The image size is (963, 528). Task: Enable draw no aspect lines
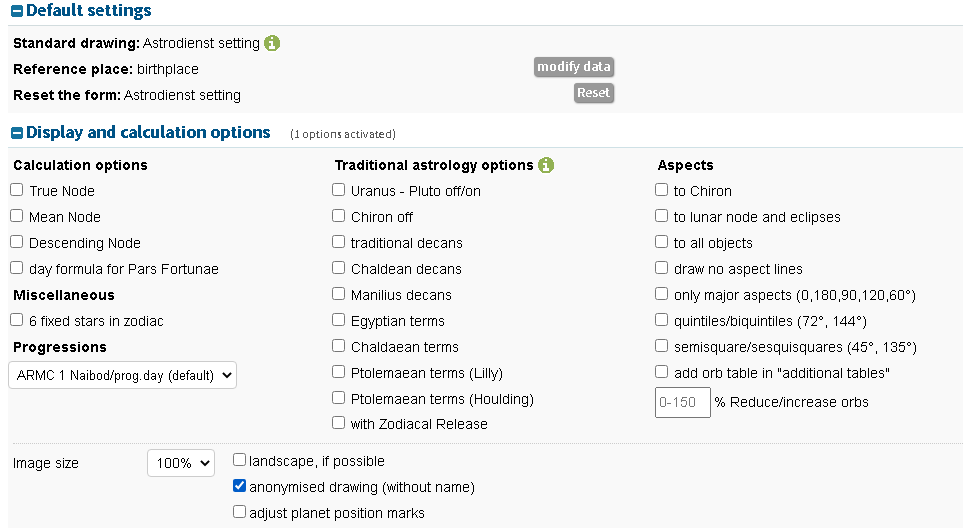click(662, 269)
